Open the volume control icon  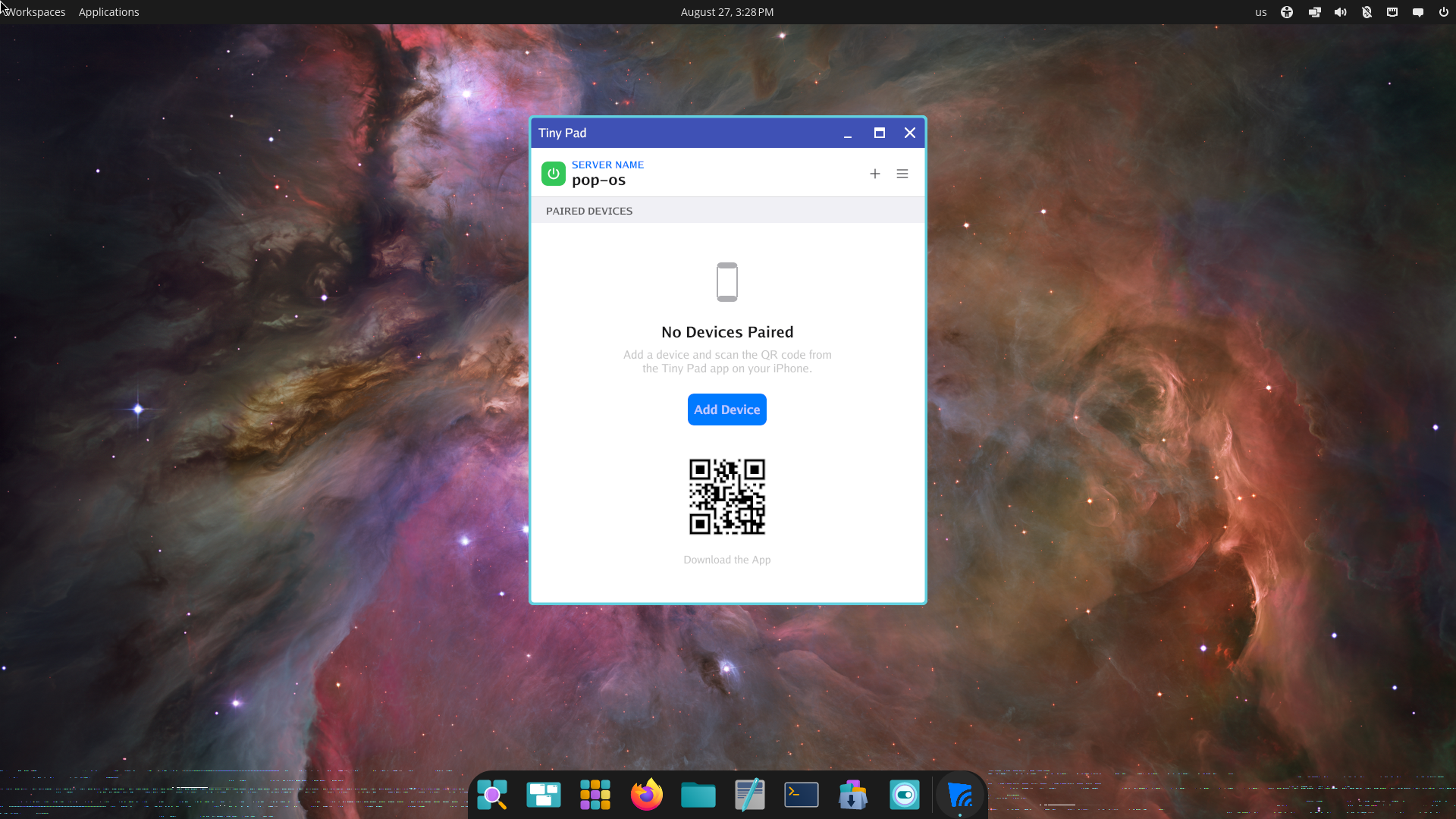[1341, 12]
